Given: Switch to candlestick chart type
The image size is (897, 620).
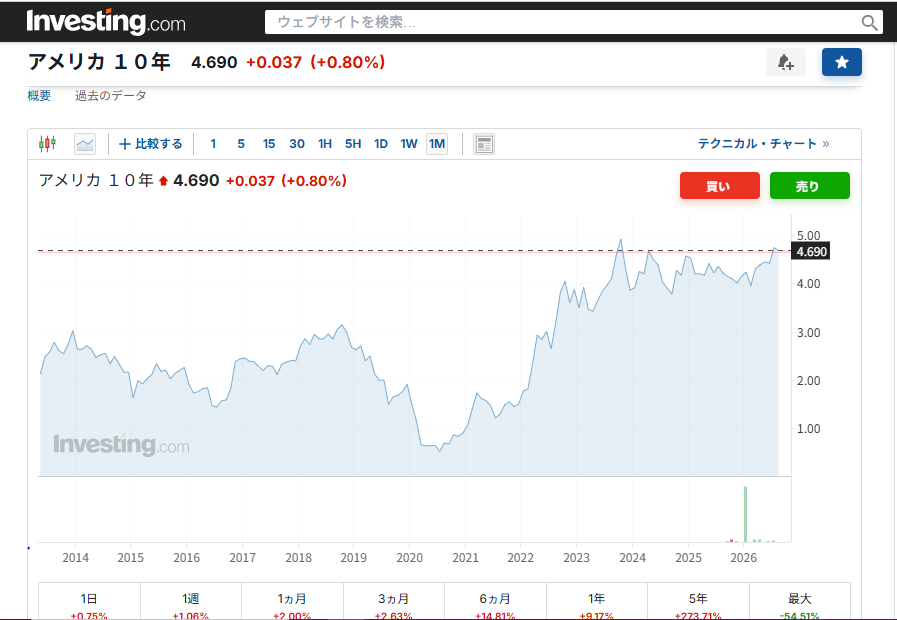Looking at the screenshot, I should click(47, 144).
